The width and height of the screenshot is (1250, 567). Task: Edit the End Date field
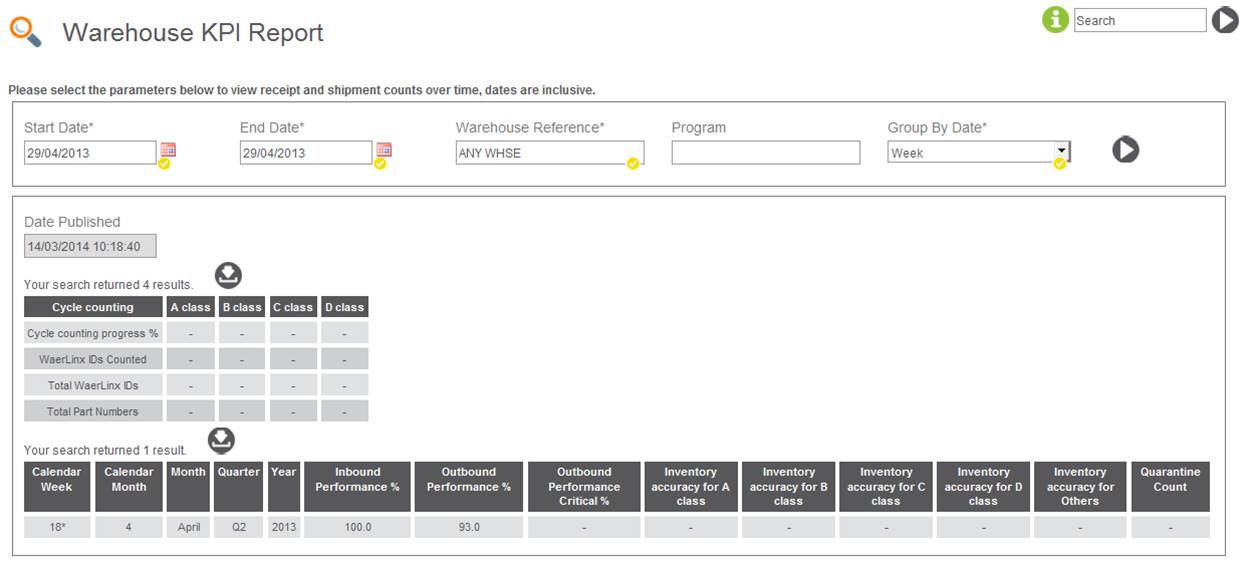306,153
